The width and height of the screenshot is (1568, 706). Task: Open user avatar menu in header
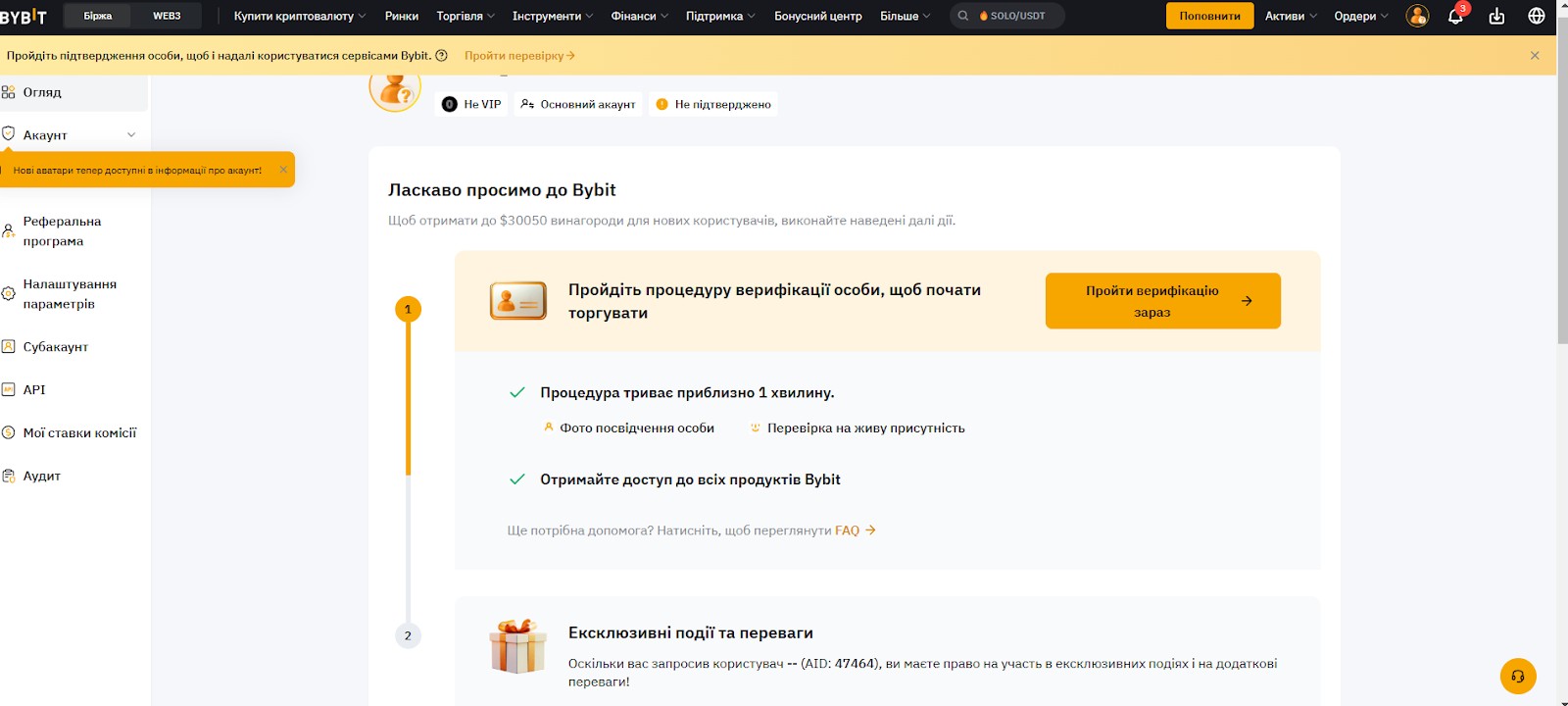click(1417, 16)
